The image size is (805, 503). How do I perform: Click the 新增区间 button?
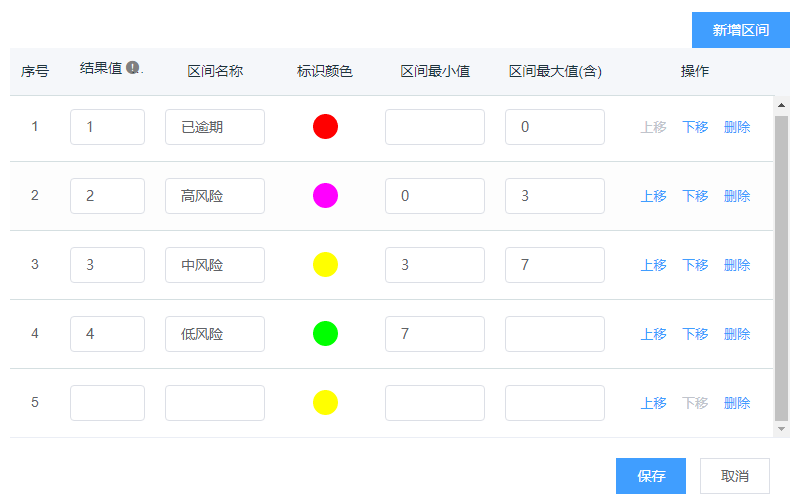(x=740, y=30)
